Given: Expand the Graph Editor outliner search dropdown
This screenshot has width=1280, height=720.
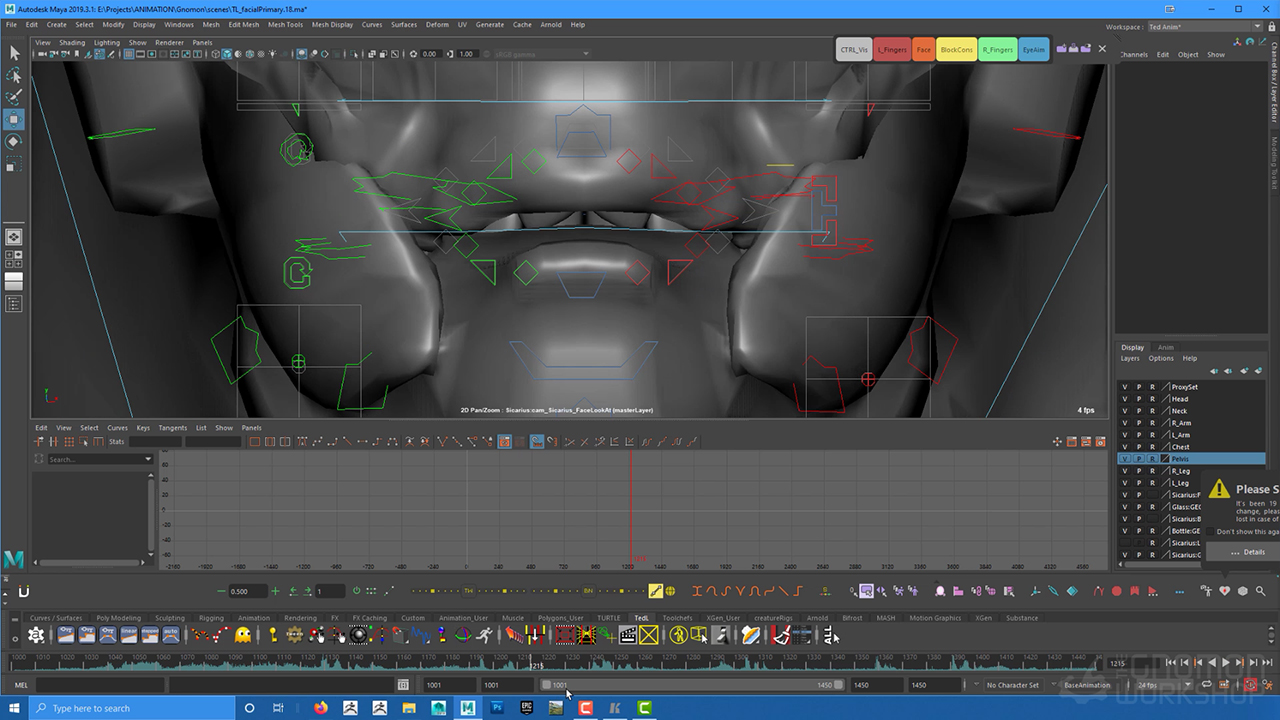Looking at the screenshot, I should point(148,459).
